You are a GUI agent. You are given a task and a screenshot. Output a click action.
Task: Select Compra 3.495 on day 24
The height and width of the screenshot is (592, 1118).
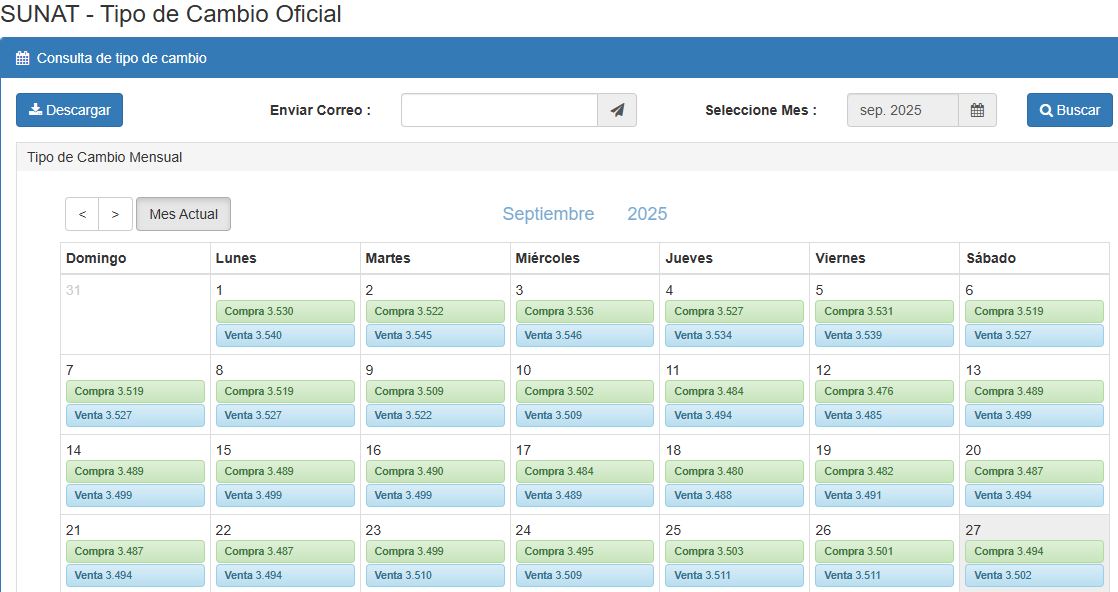click(x=585, y=551)
